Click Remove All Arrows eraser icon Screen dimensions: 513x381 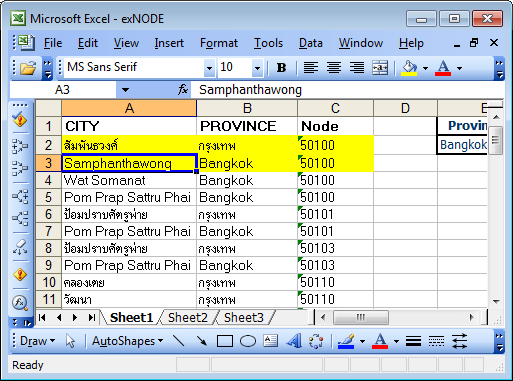(20, 247)
